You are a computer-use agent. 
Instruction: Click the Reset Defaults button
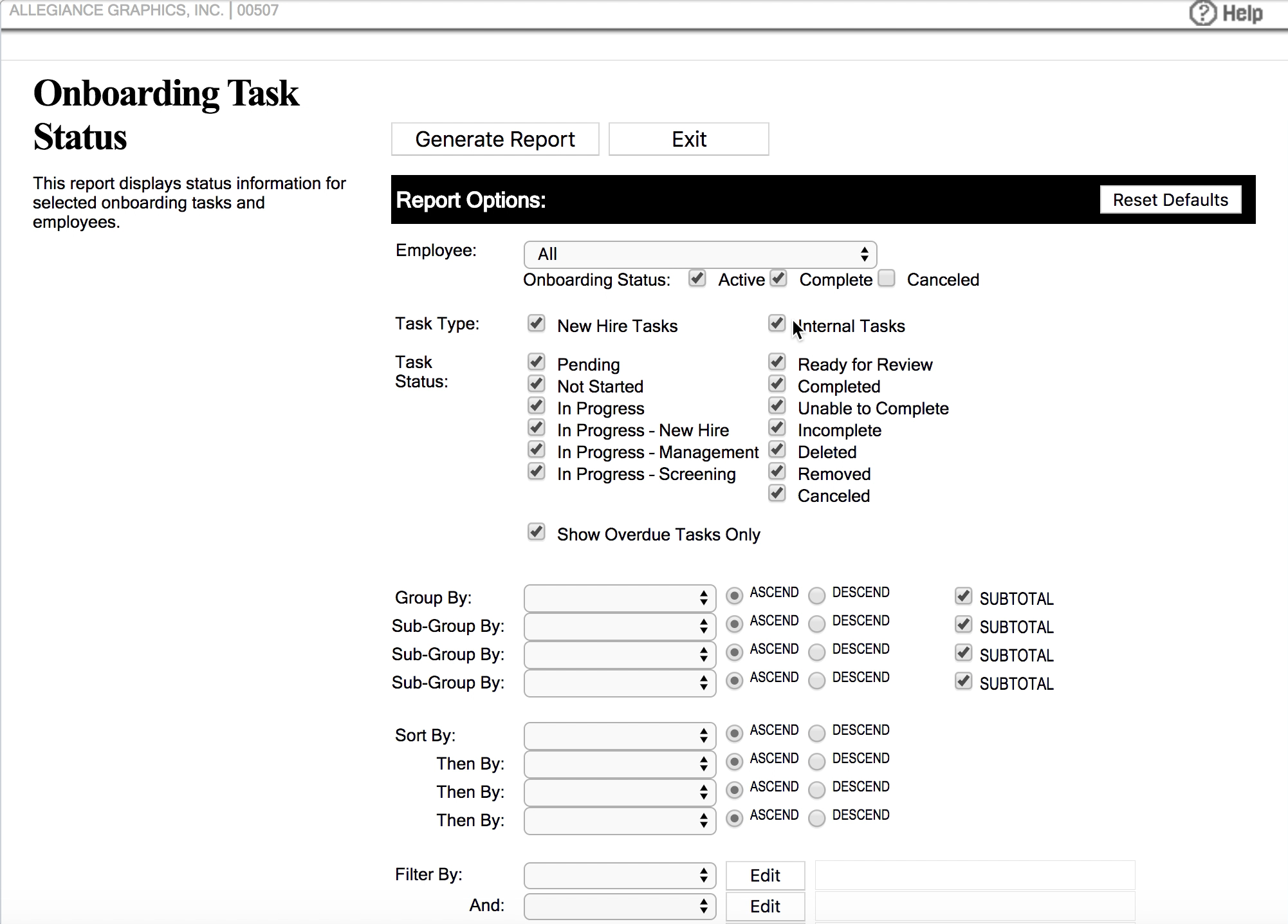coord(1170,199)
